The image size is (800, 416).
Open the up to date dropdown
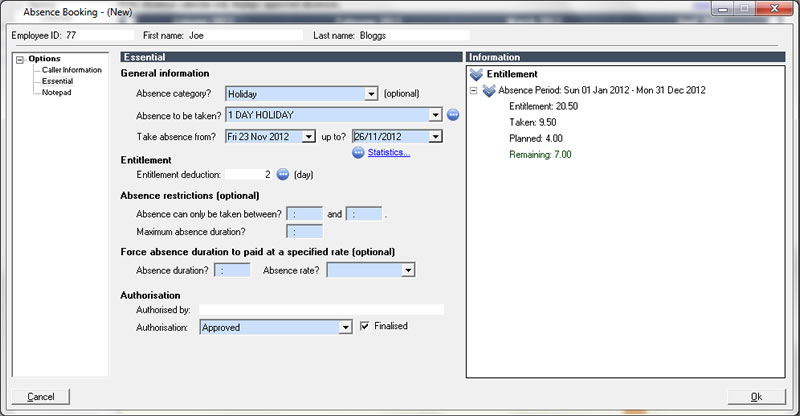pyautogui.click(x=435, y=136)
